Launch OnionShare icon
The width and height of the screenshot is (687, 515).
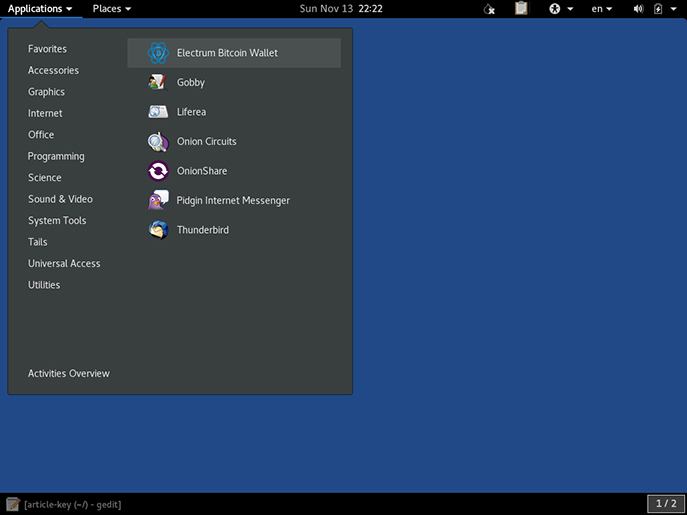[158, 171]
